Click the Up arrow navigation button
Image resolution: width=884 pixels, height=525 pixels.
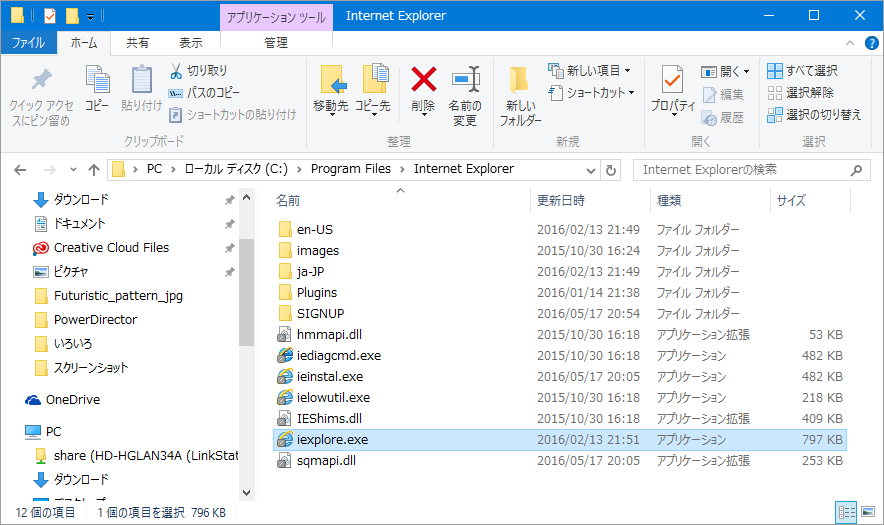(93, 170)
